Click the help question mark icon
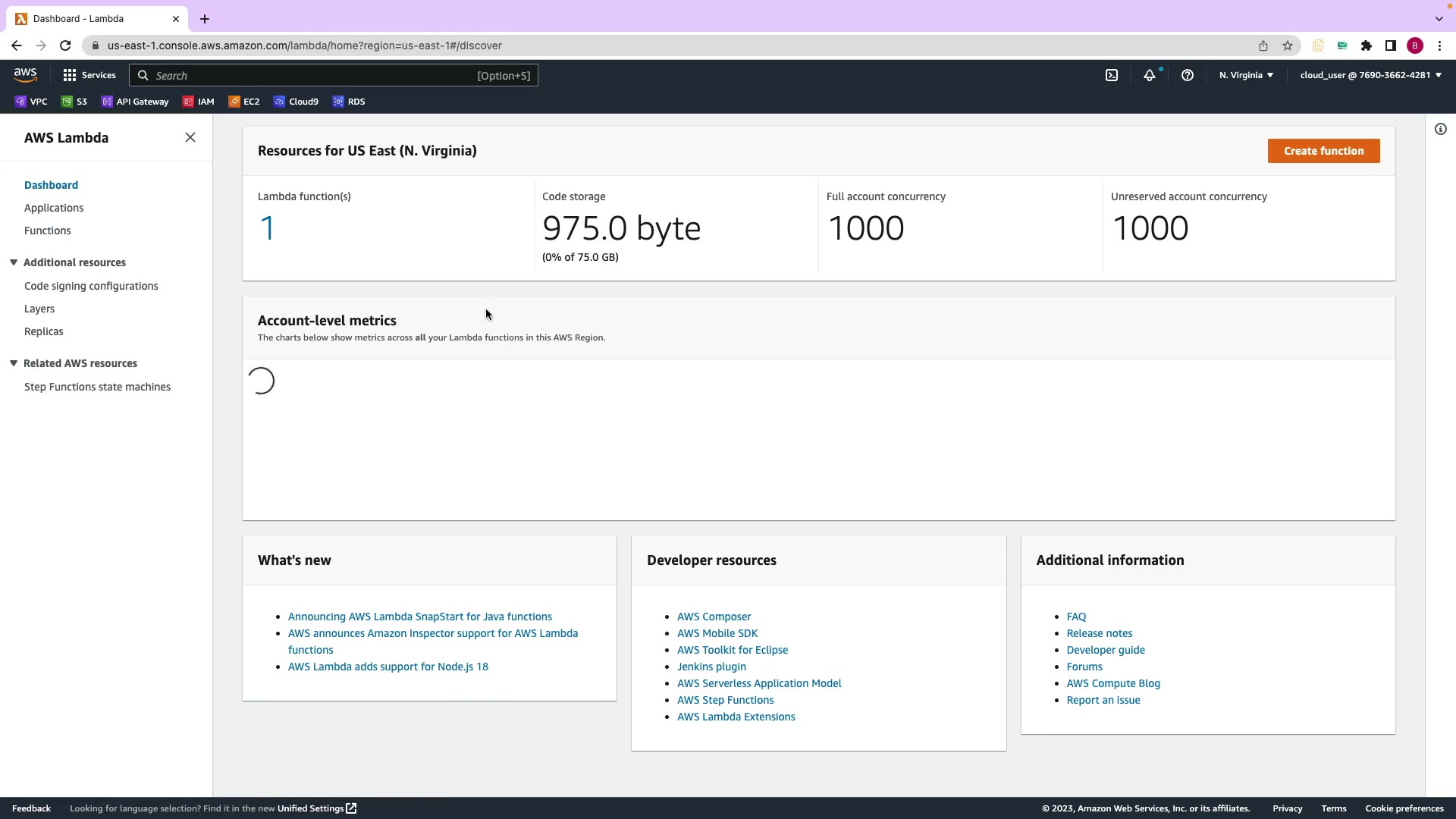The height and width of the screenshot is (819, 1456). (1188, 75)
